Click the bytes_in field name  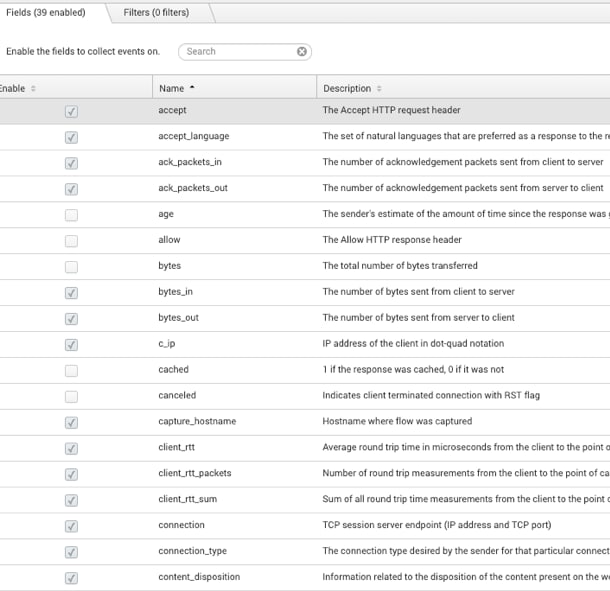175,292
